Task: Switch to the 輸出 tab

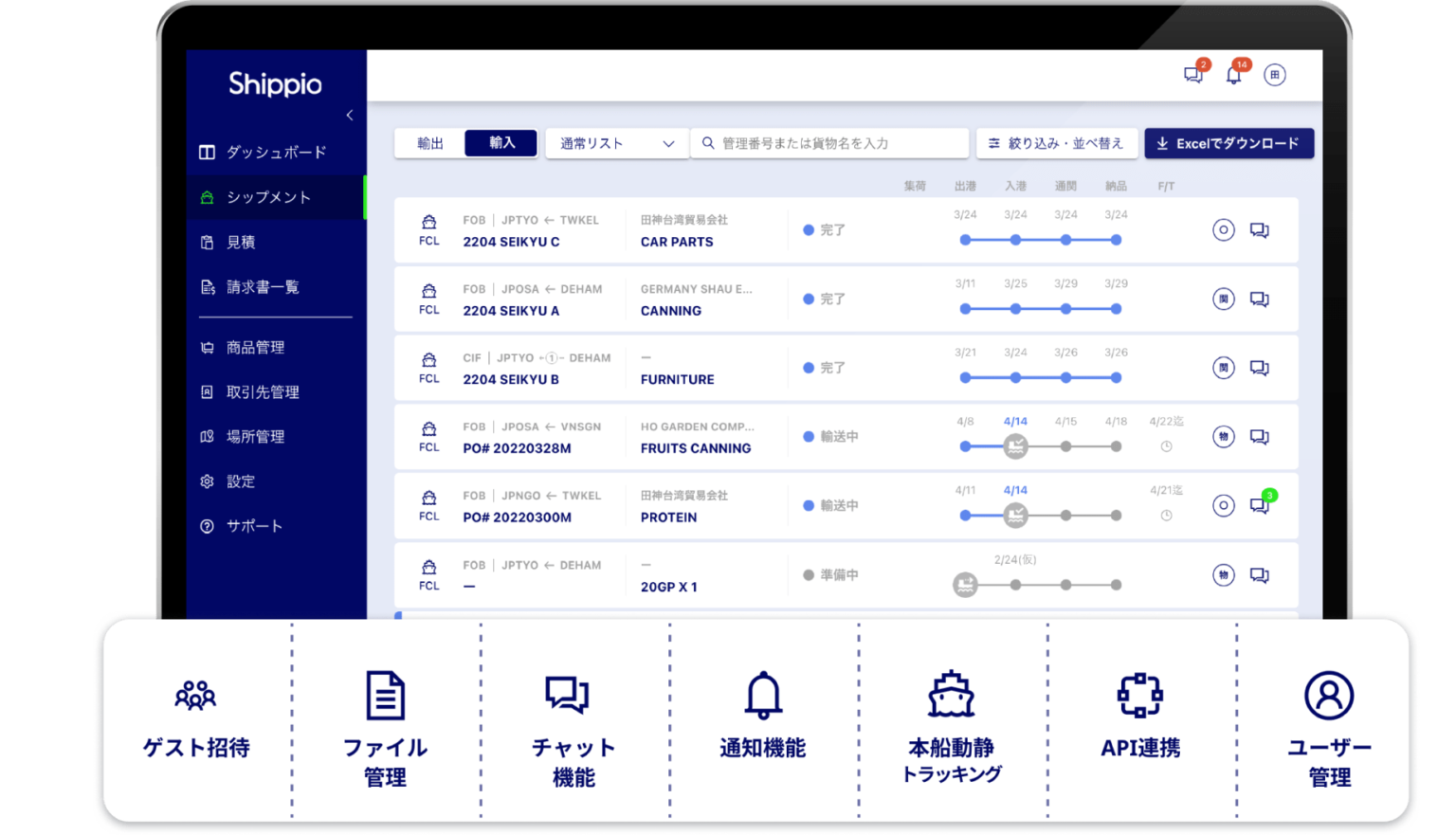Action: [427, 142]
